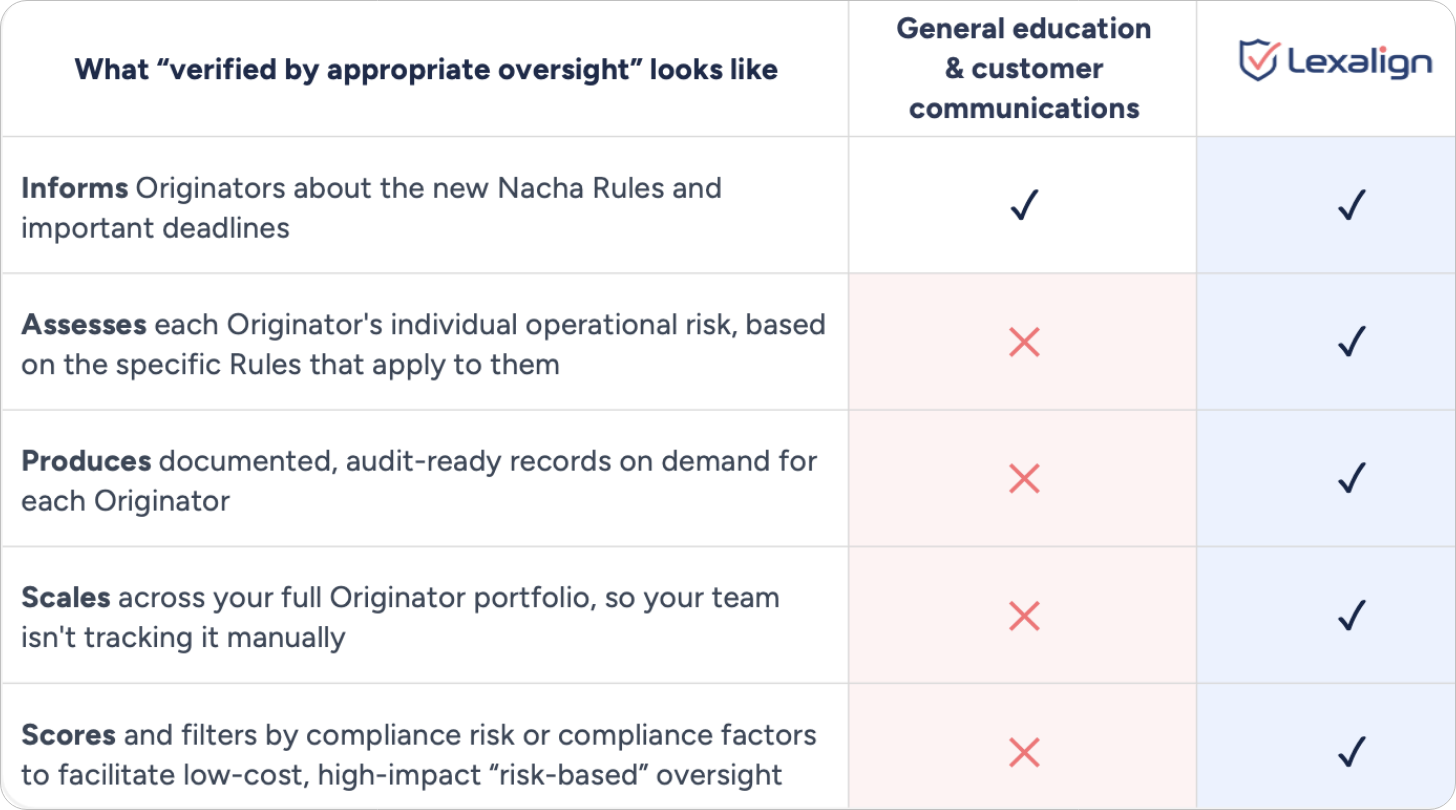Click the red X in the Produces row

point(1024,479)
